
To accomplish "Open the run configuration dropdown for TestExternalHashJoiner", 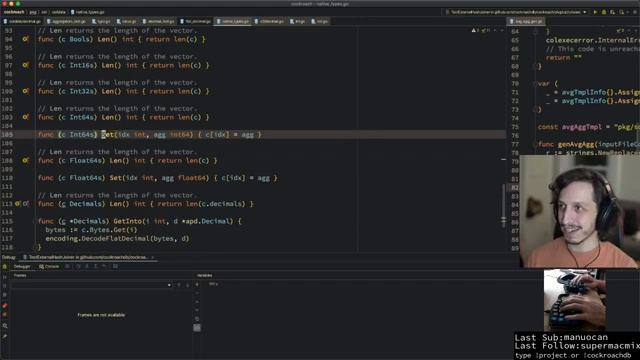I will pyautogui.click(x=517, y=12).
